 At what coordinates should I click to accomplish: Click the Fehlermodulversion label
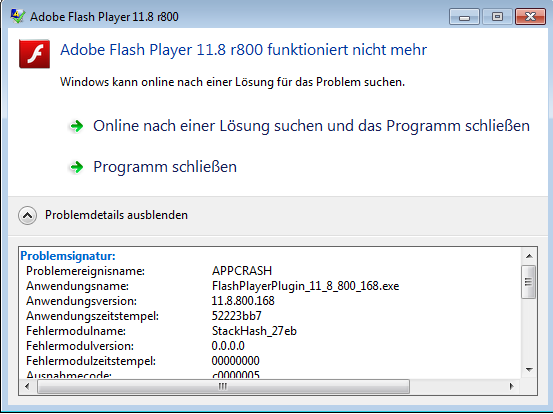(80, 346)
